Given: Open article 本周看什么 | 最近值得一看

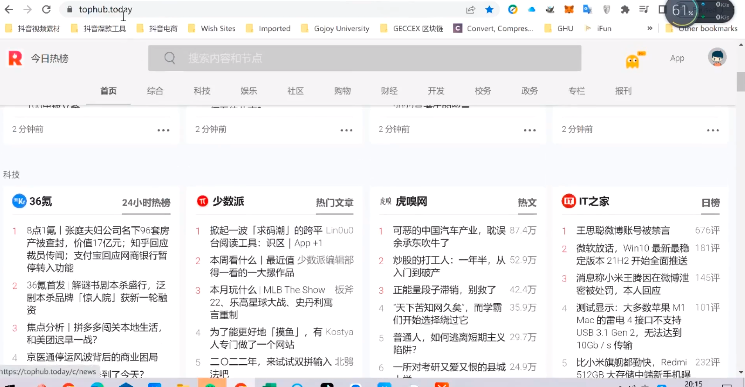Looking at the screenshot, I should pyautogui.click(x=252, y=266).
